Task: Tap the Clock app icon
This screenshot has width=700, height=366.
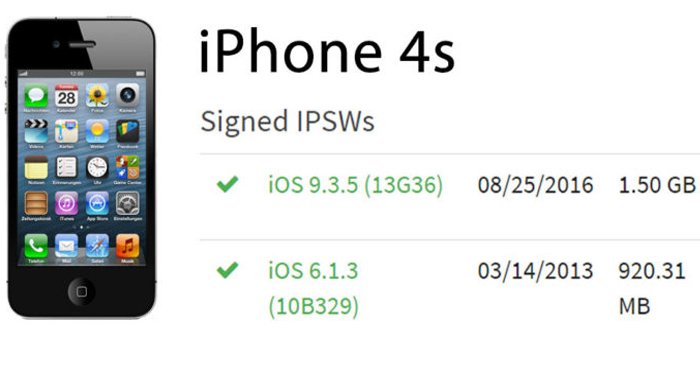Action: pos(97,167)
